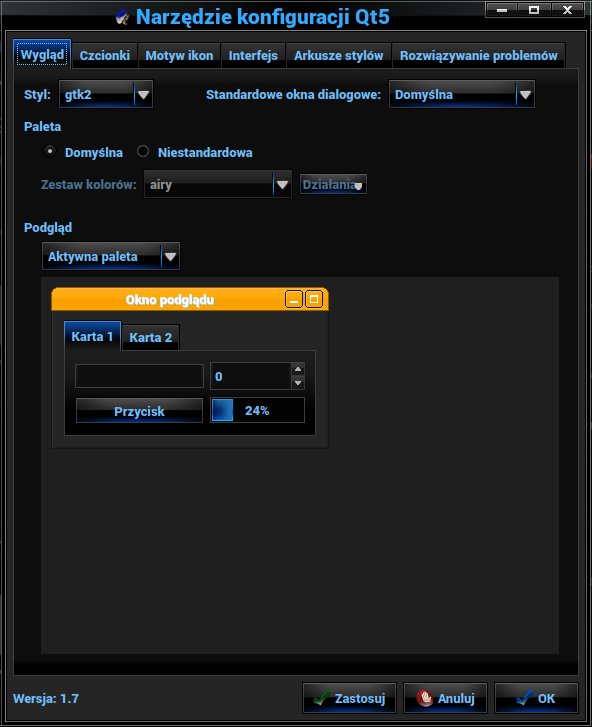This screenshot has height=727, width=592.
Task: Open the Styl gtk2 dropdown
Action: [x=106, y=94]
